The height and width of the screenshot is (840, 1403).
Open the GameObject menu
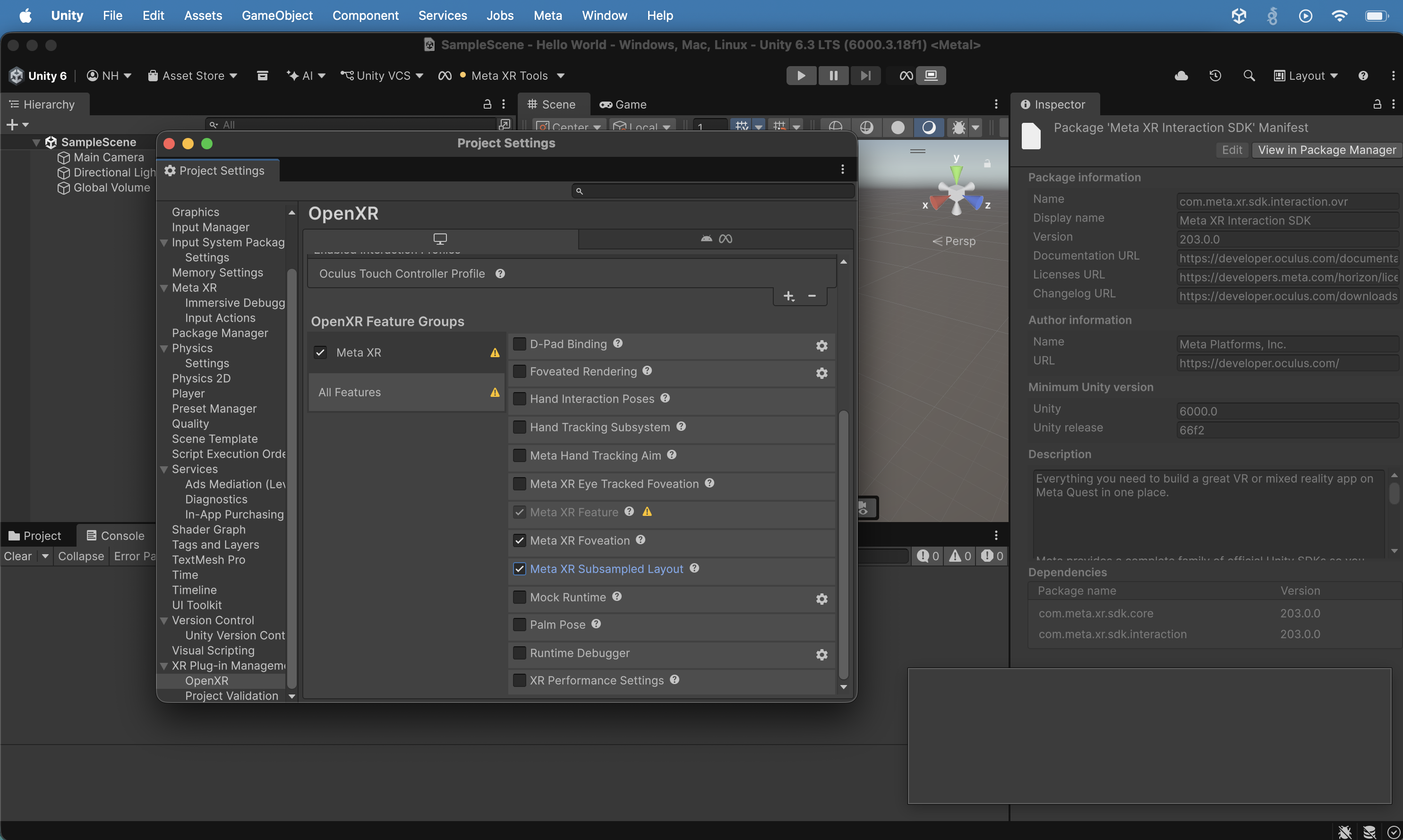pos(277,15)
